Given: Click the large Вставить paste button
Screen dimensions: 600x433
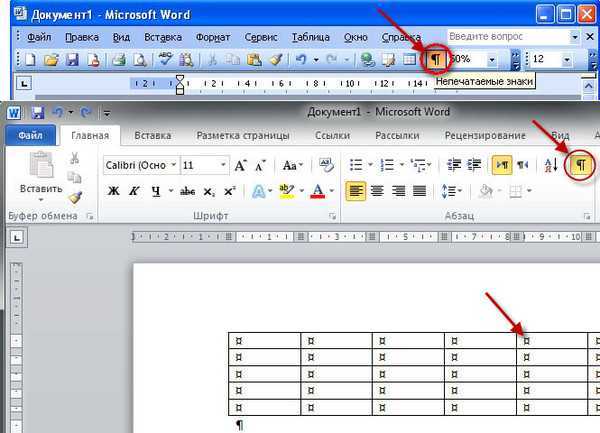Looking at the screenshot, I should pos(41,175).
